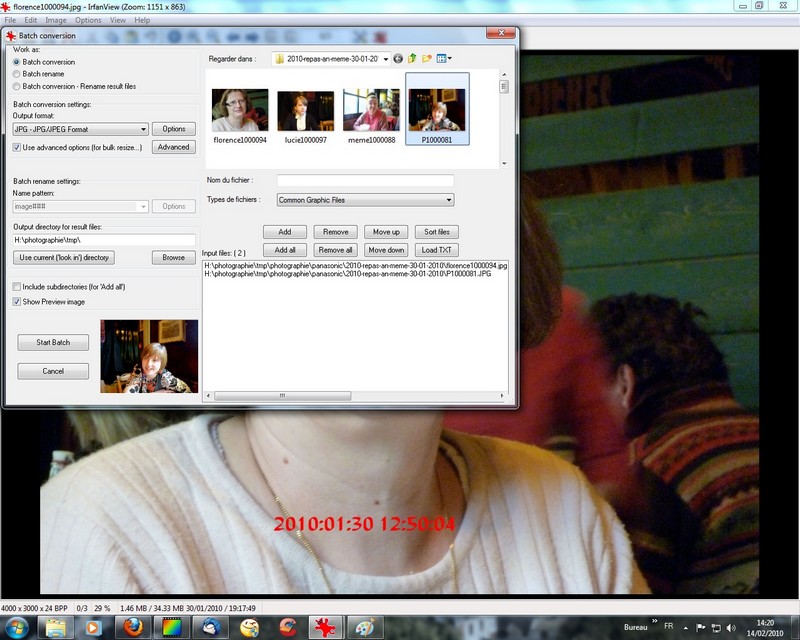
Task: Click the taskbar clock showing 14:20
Action: click(x=765, y=628)
